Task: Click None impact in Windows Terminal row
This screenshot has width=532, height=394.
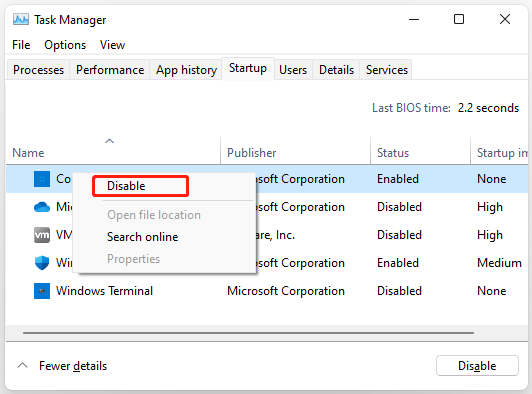Action: tap(491, 291)
